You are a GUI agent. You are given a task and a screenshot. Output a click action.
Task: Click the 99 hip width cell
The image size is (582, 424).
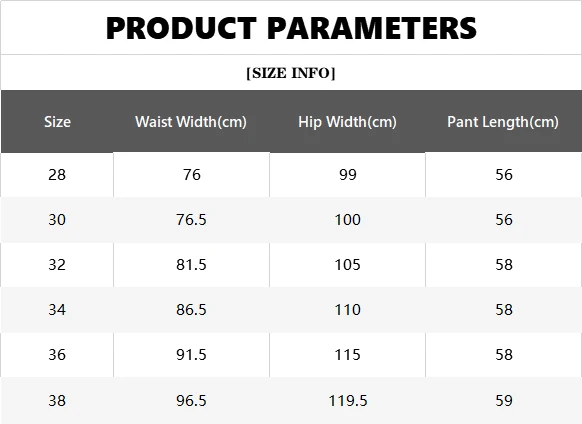point(348,175)
